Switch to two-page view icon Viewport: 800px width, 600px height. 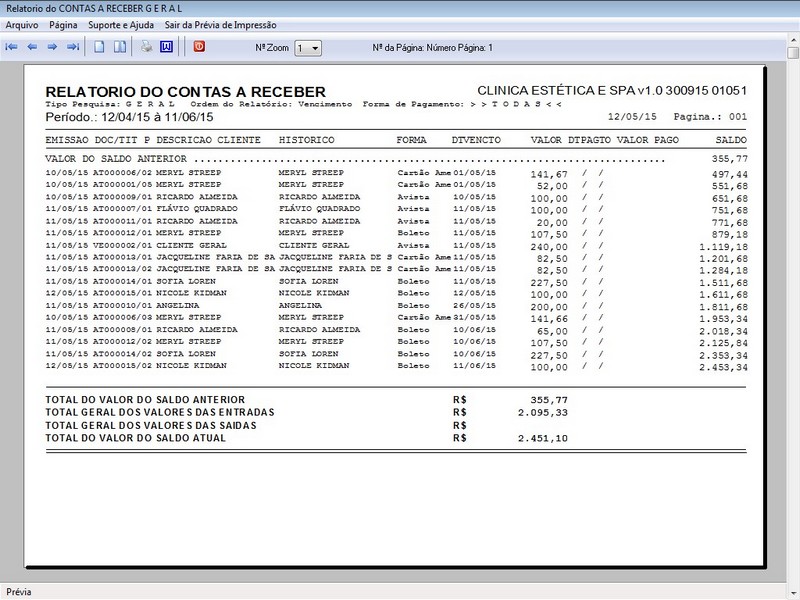pos(119,47)
